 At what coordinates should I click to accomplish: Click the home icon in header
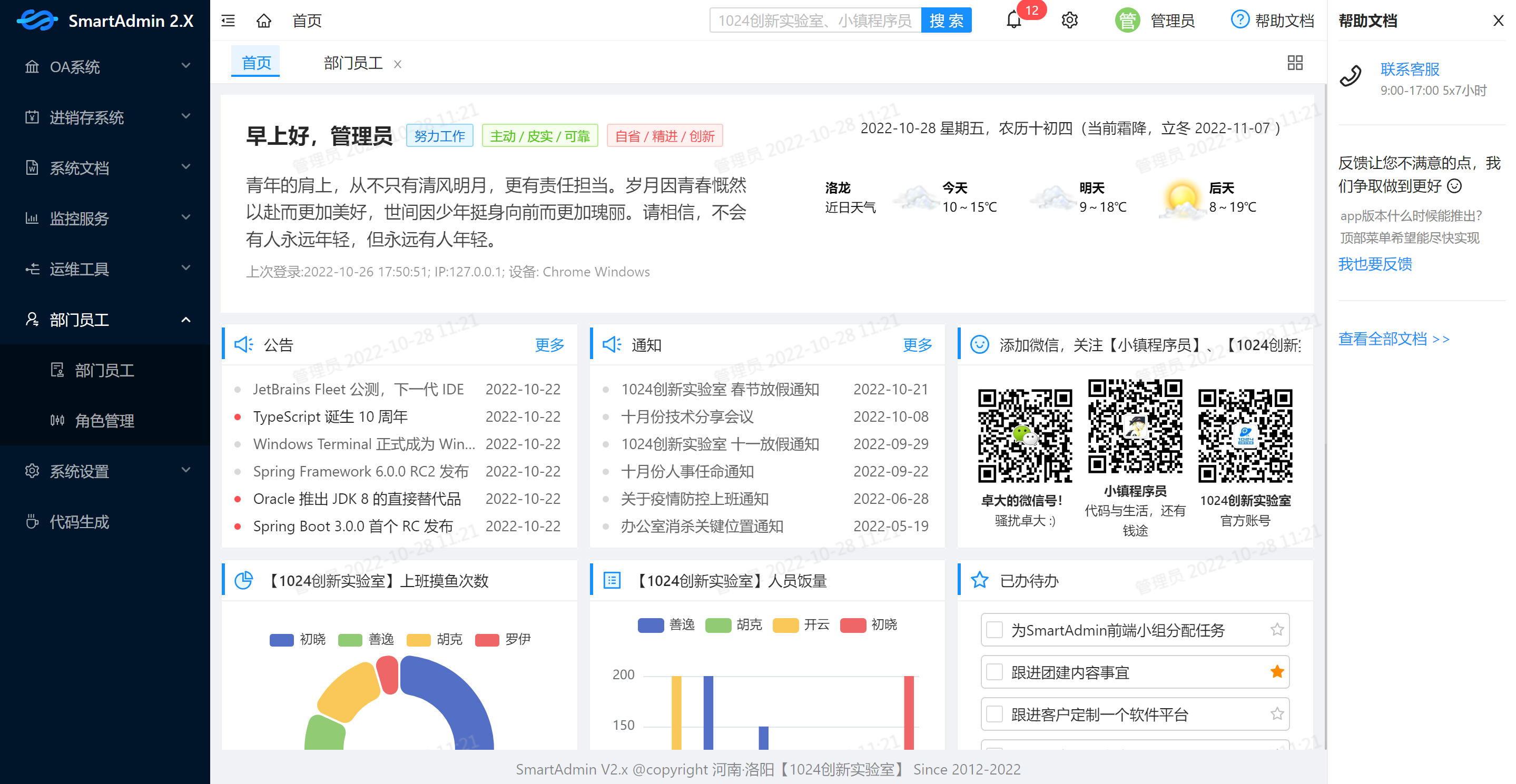[x=264, y=21]
